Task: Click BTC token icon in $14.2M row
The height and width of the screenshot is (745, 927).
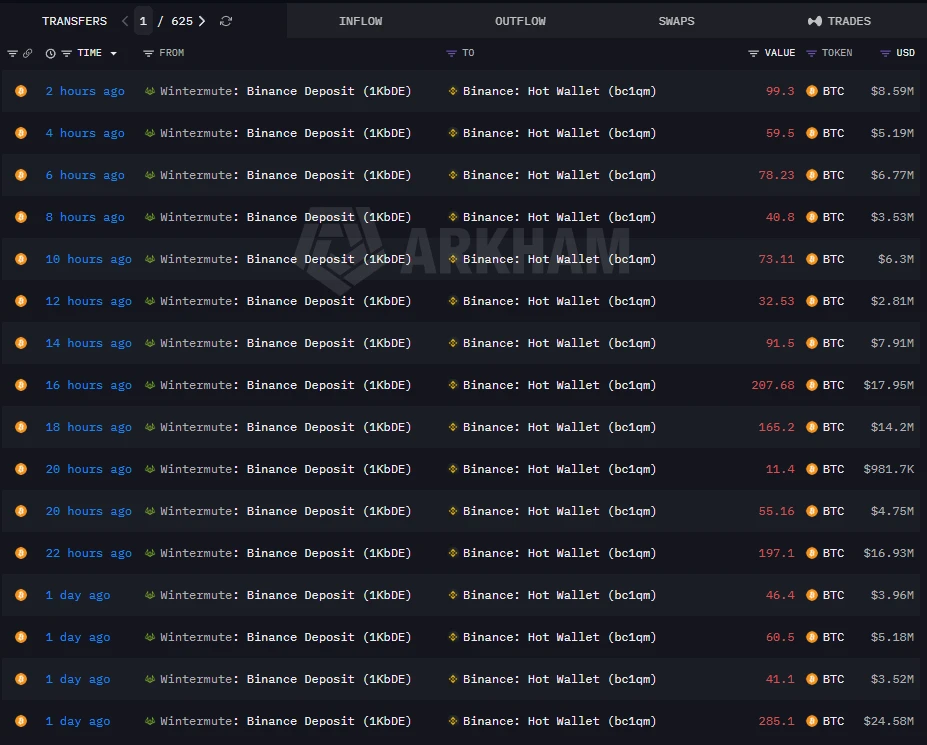Action: tap(812, 427)
